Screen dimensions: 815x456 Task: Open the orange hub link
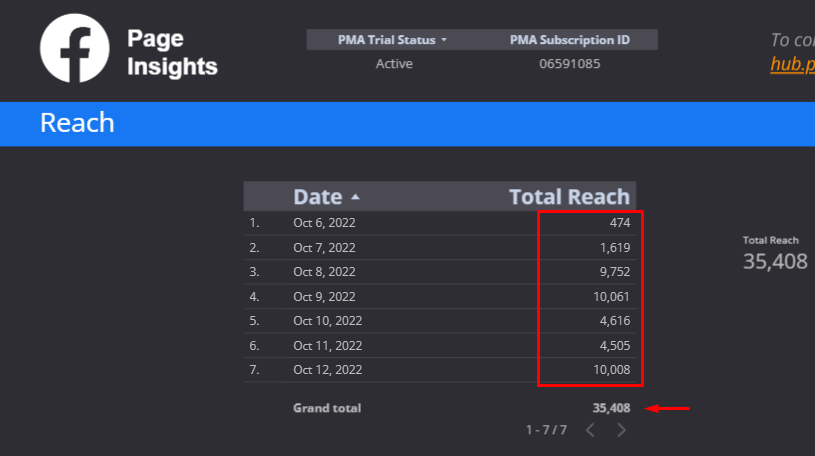click(x=792, y=64)
